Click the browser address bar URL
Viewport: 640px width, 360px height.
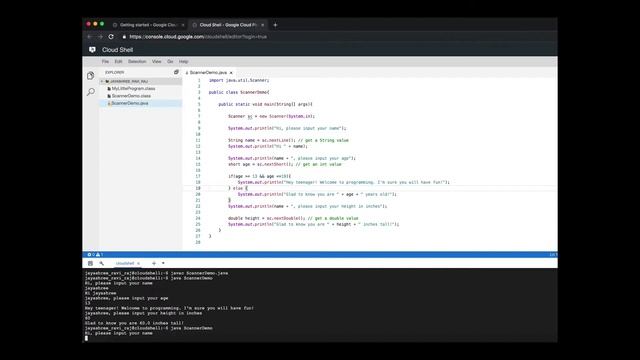click(x=198, y=37)
